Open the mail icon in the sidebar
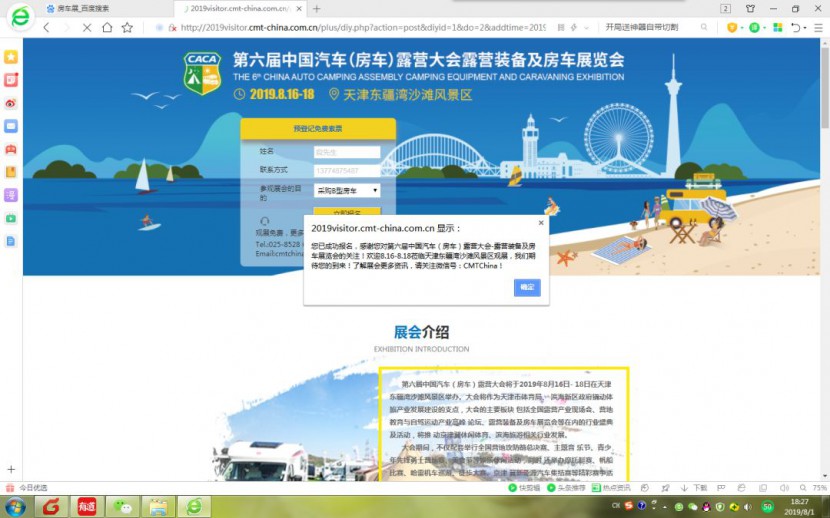Image resolution: width=830 pixels, height=518 pixels. click(11, 126)
